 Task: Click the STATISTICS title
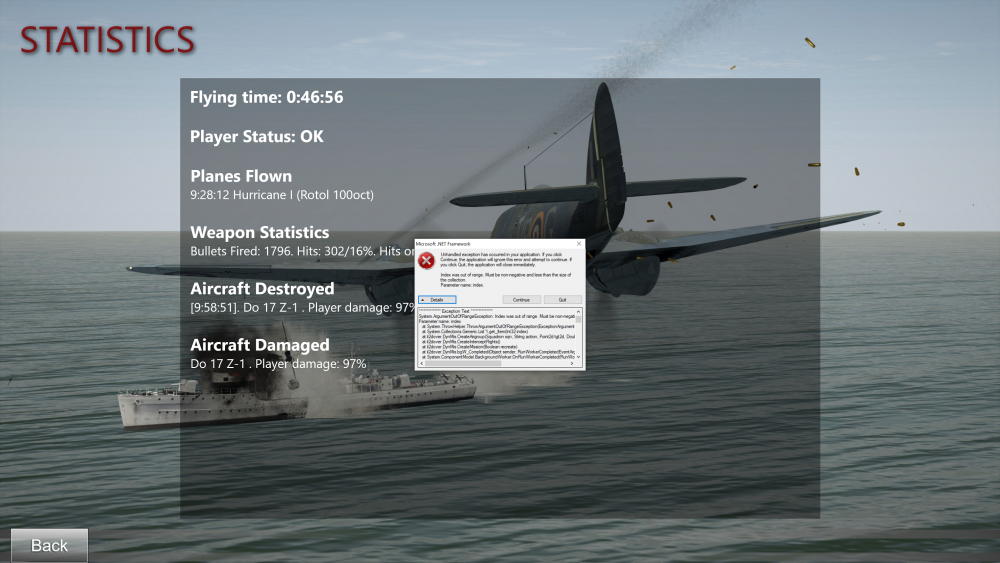(107, 40)
